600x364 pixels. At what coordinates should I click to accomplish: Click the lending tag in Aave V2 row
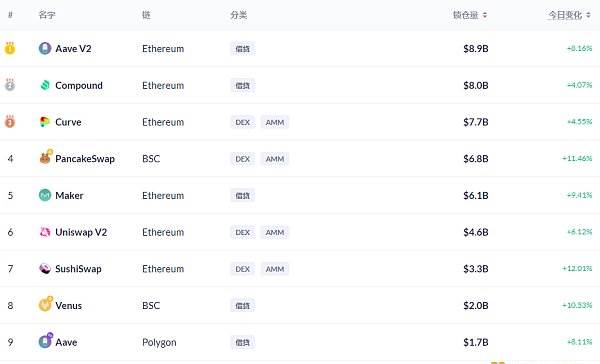(x=243, y=49)
